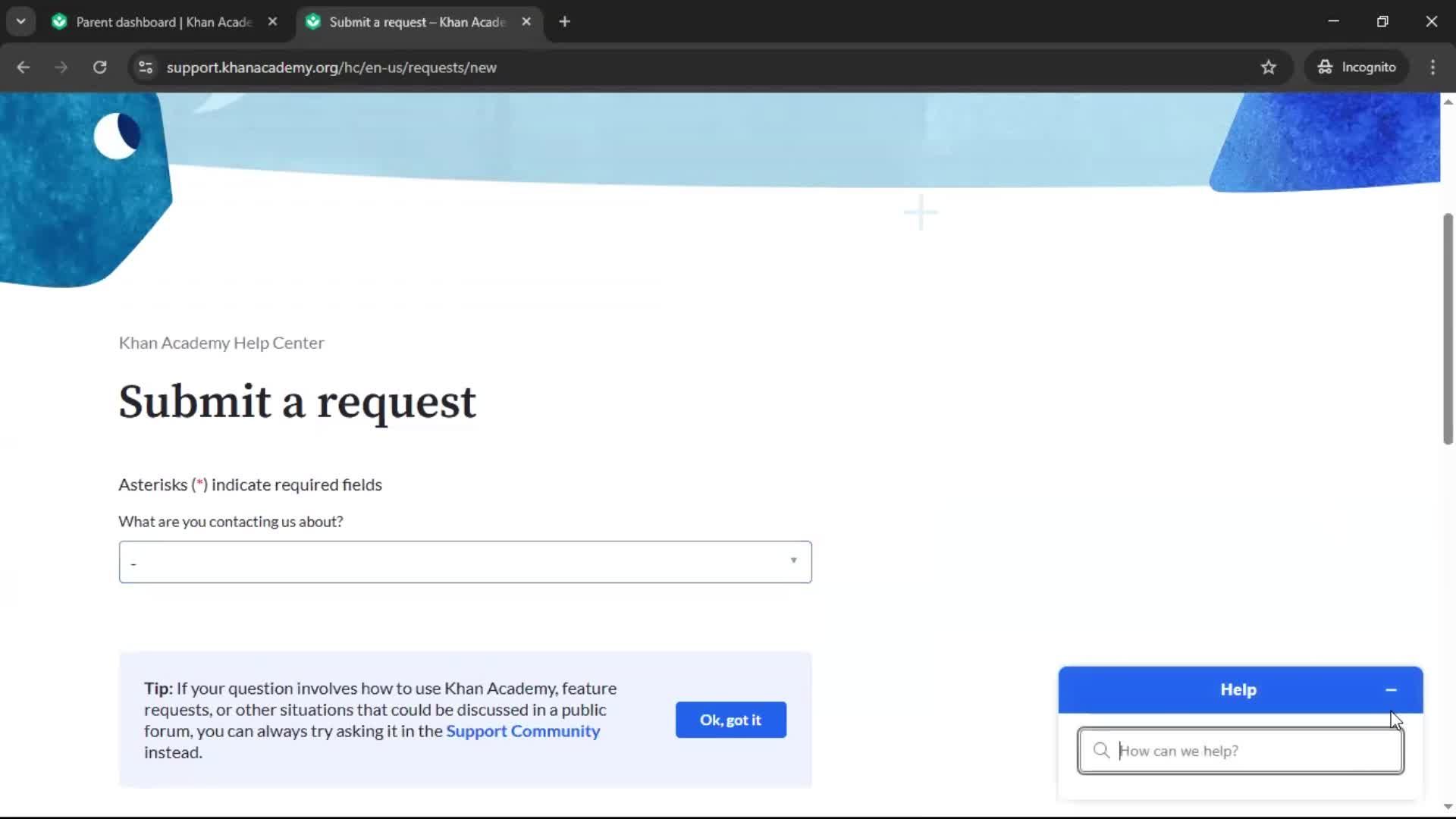Click the Submit a request heading
1456x819 pixels.
point(297,401)
